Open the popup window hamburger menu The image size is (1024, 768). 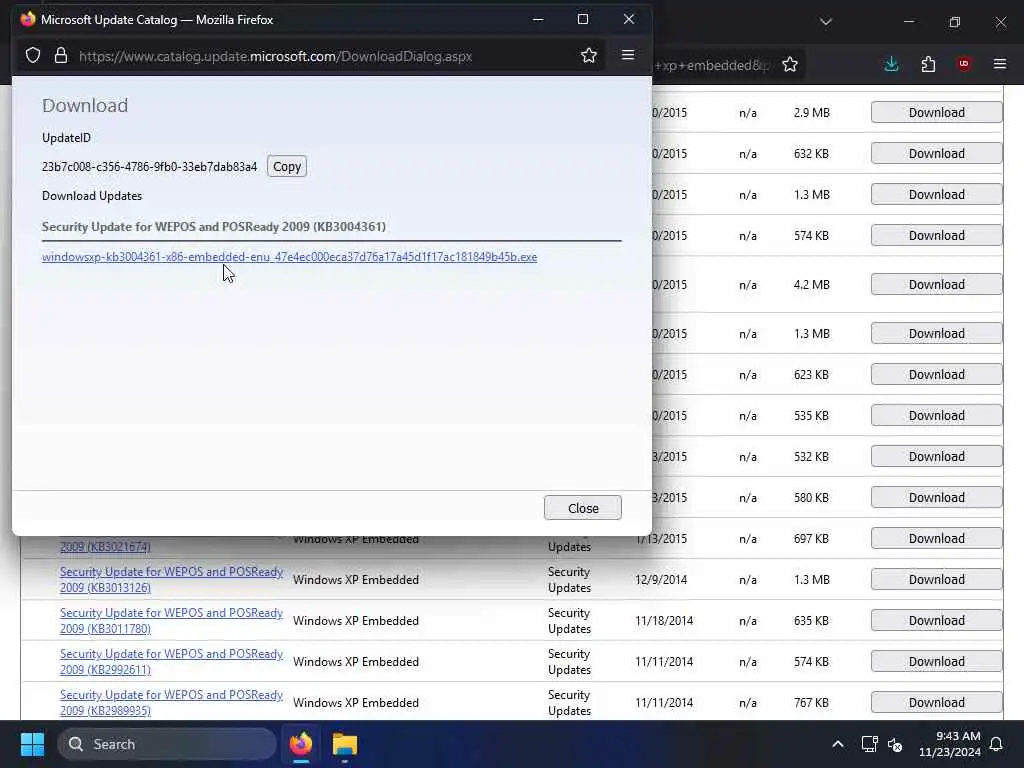[628, 56]
